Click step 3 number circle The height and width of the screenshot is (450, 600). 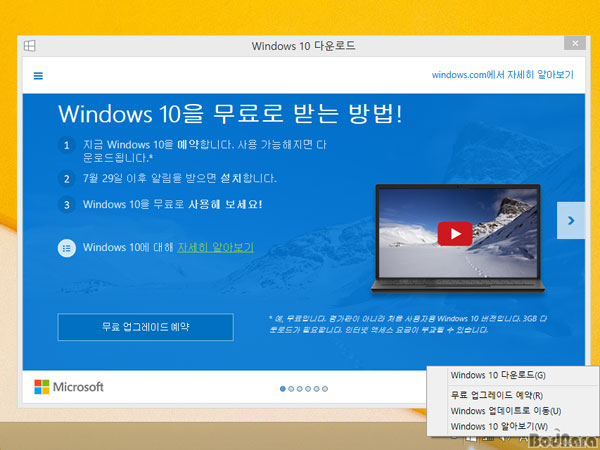pos(67,205)
